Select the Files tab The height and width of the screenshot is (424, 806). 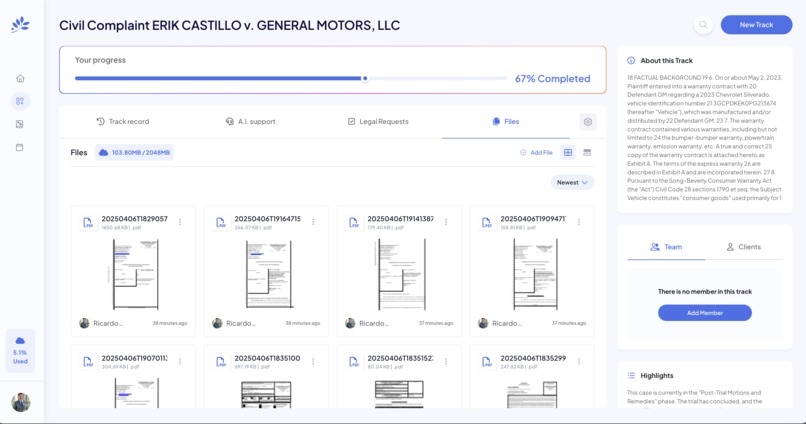(x=506, y=122)
